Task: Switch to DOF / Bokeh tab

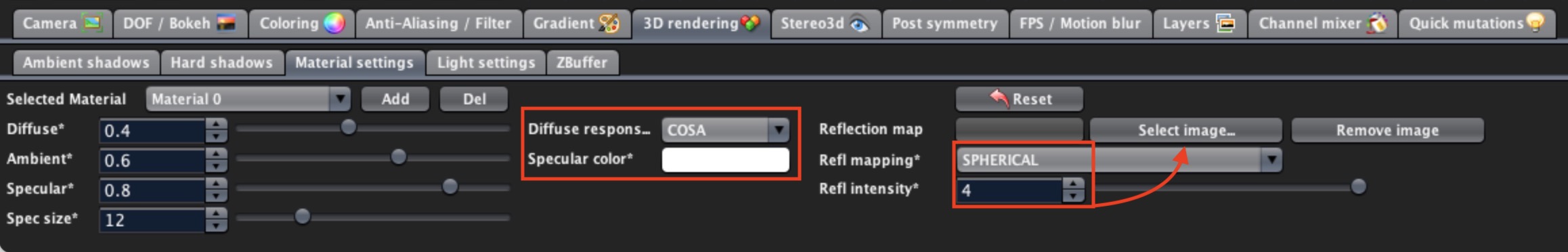Action: [x=179, y=24]
